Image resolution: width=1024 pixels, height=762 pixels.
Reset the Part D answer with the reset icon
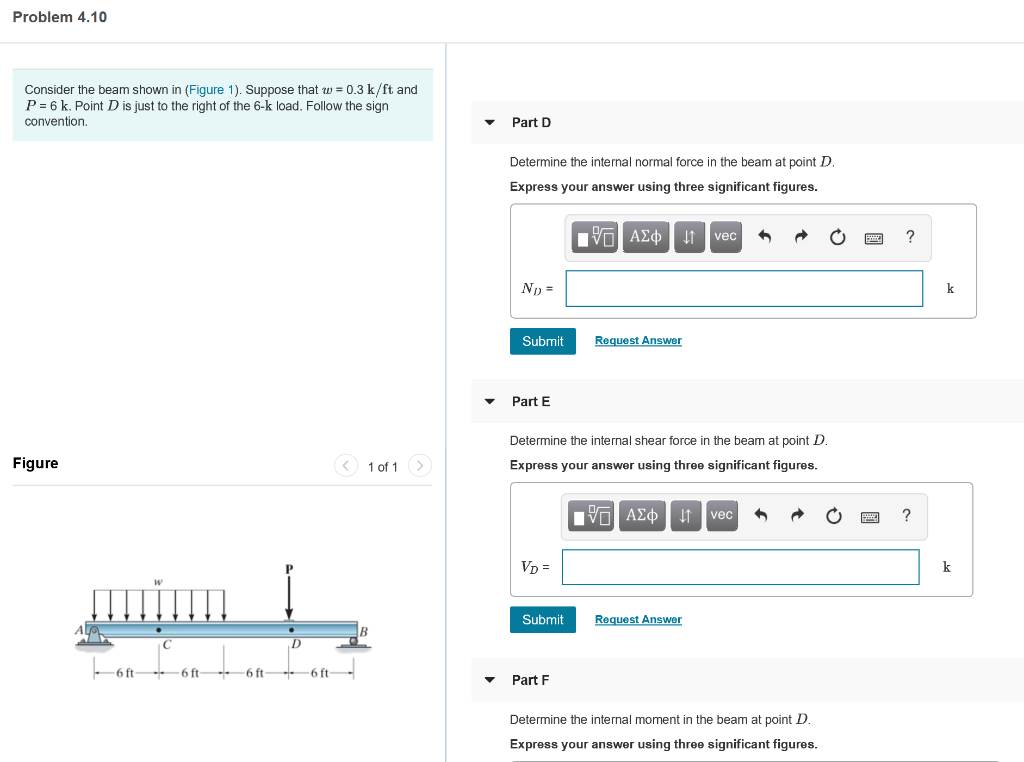click(837, 237)
